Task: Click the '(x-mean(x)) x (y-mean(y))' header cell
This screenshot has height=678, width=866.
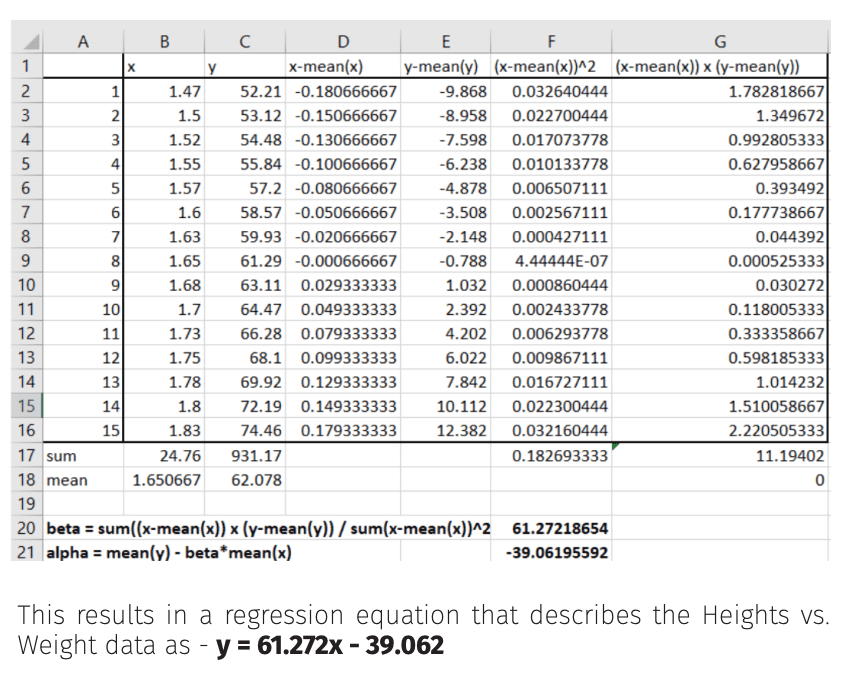Action: coord(720,66)
